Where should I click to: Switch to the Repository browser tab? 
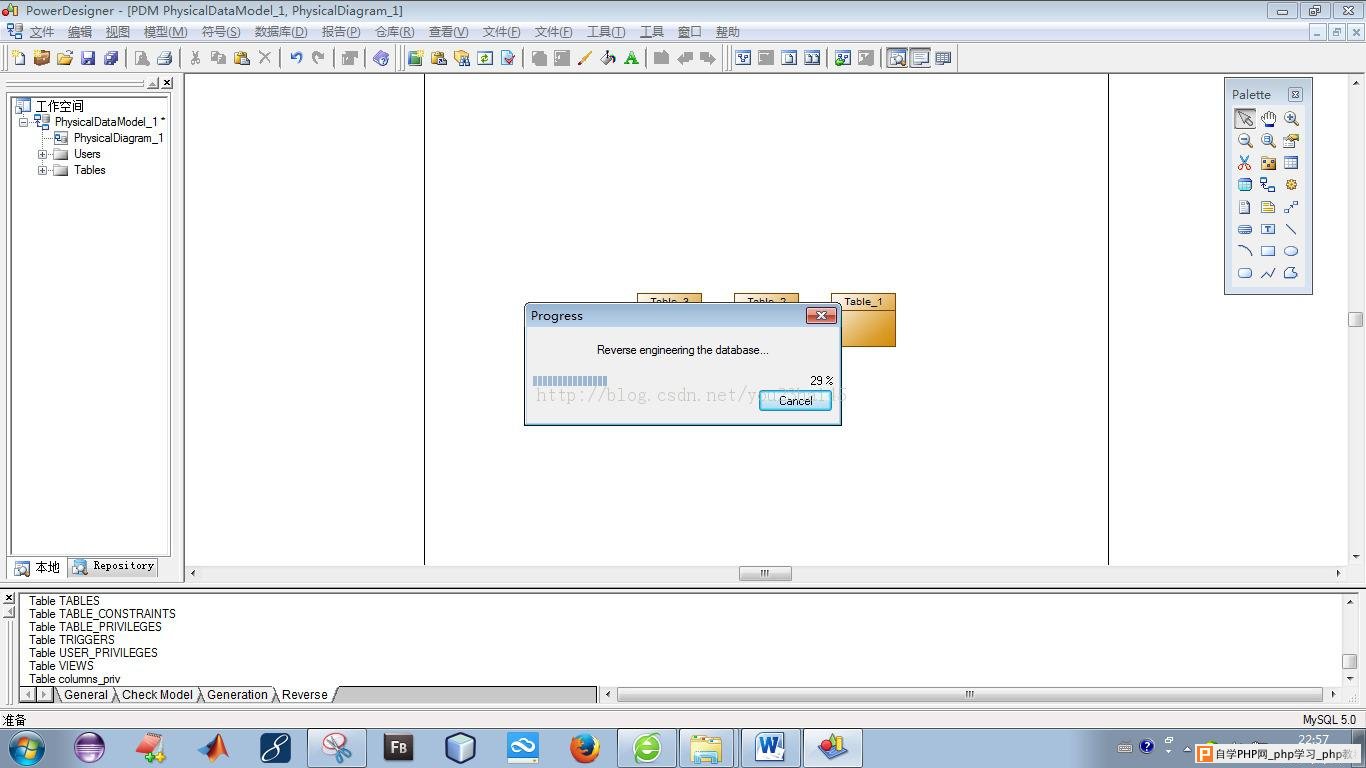[x=114, y=567]
